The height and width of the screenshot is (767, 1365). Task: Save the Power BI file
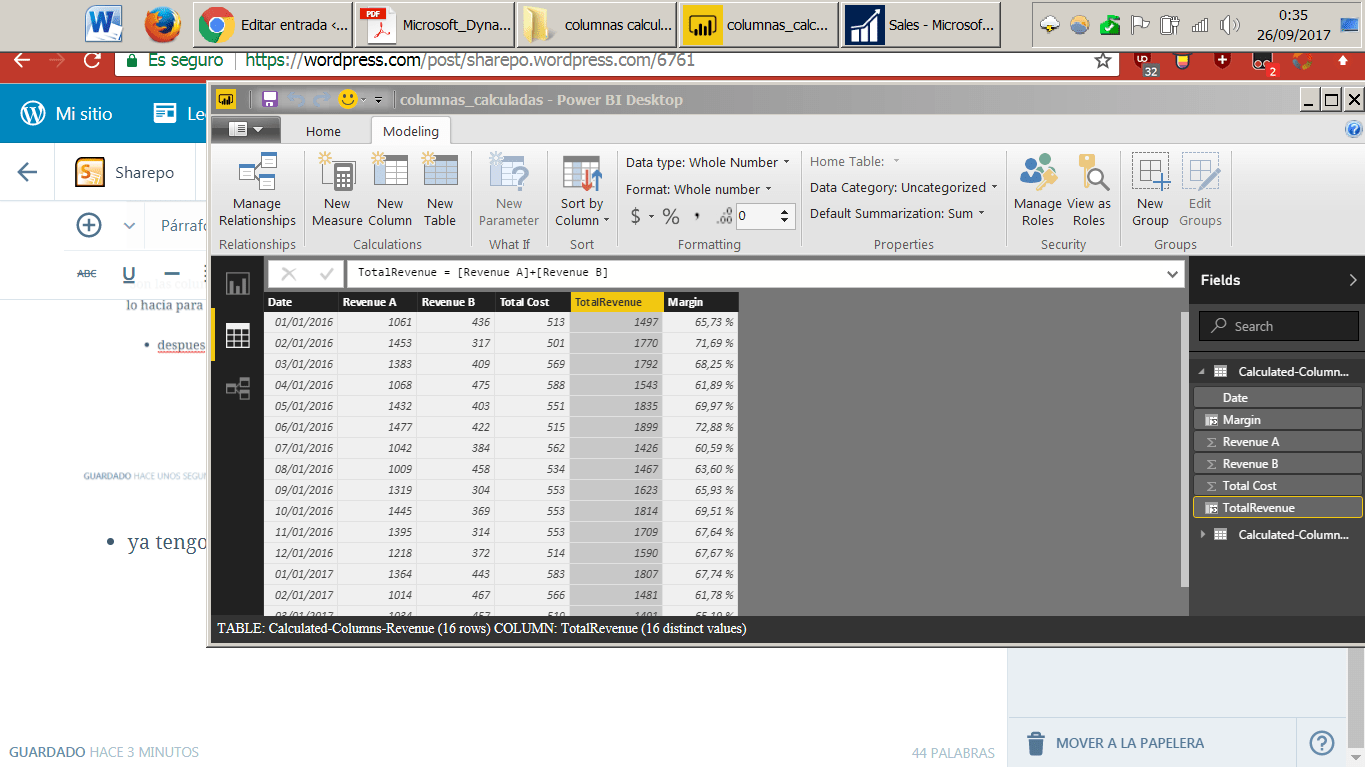269,99
